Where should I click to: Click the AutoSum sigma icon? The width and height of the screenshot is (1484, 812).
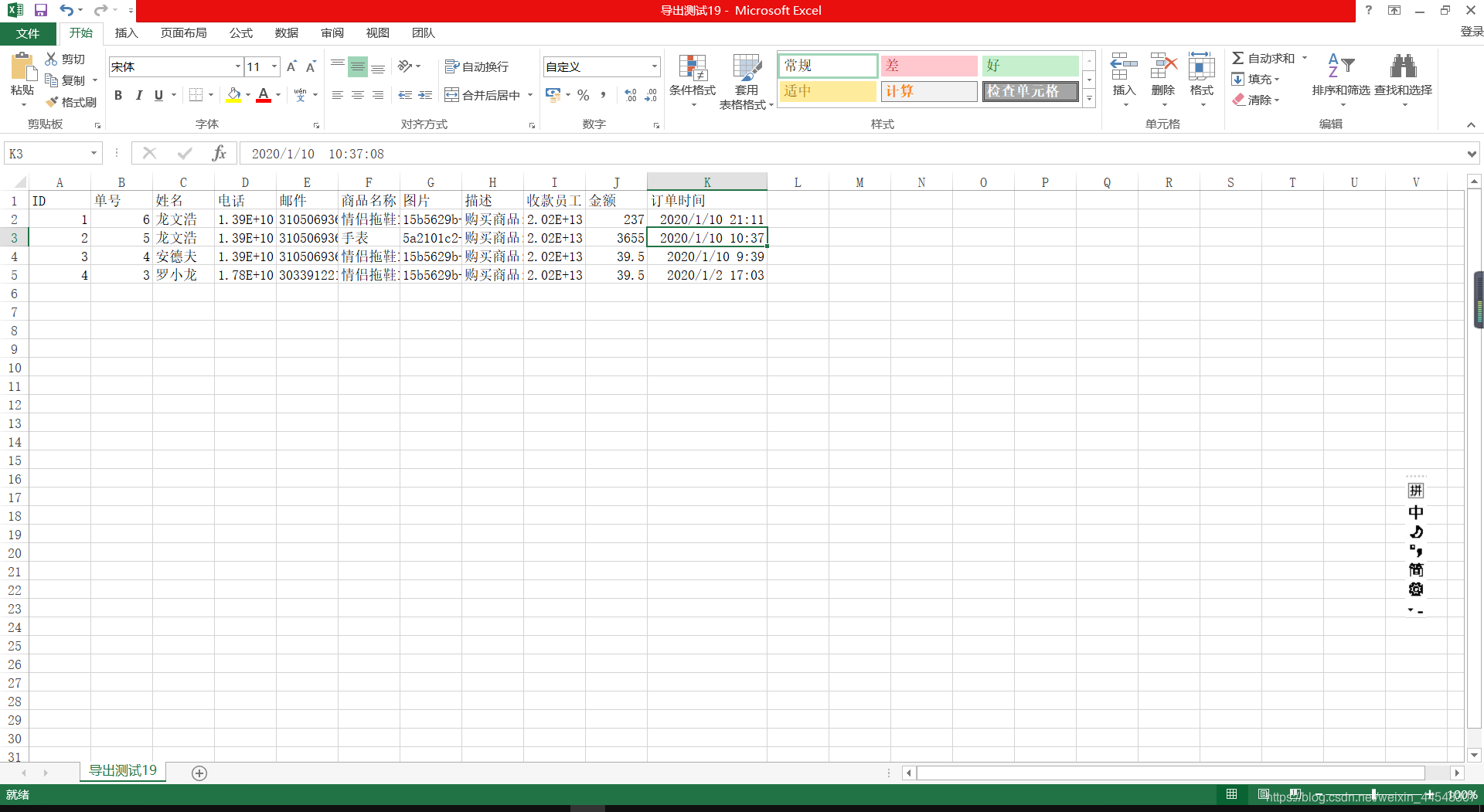(1237, 58)
